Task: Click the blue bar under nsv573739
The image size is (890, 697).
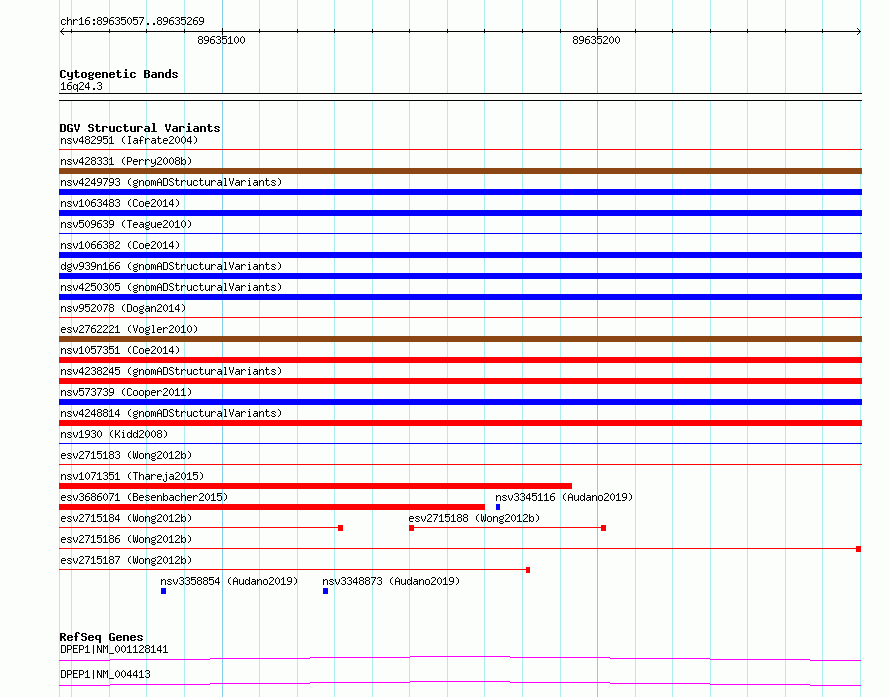Action: tap(460, 402)
